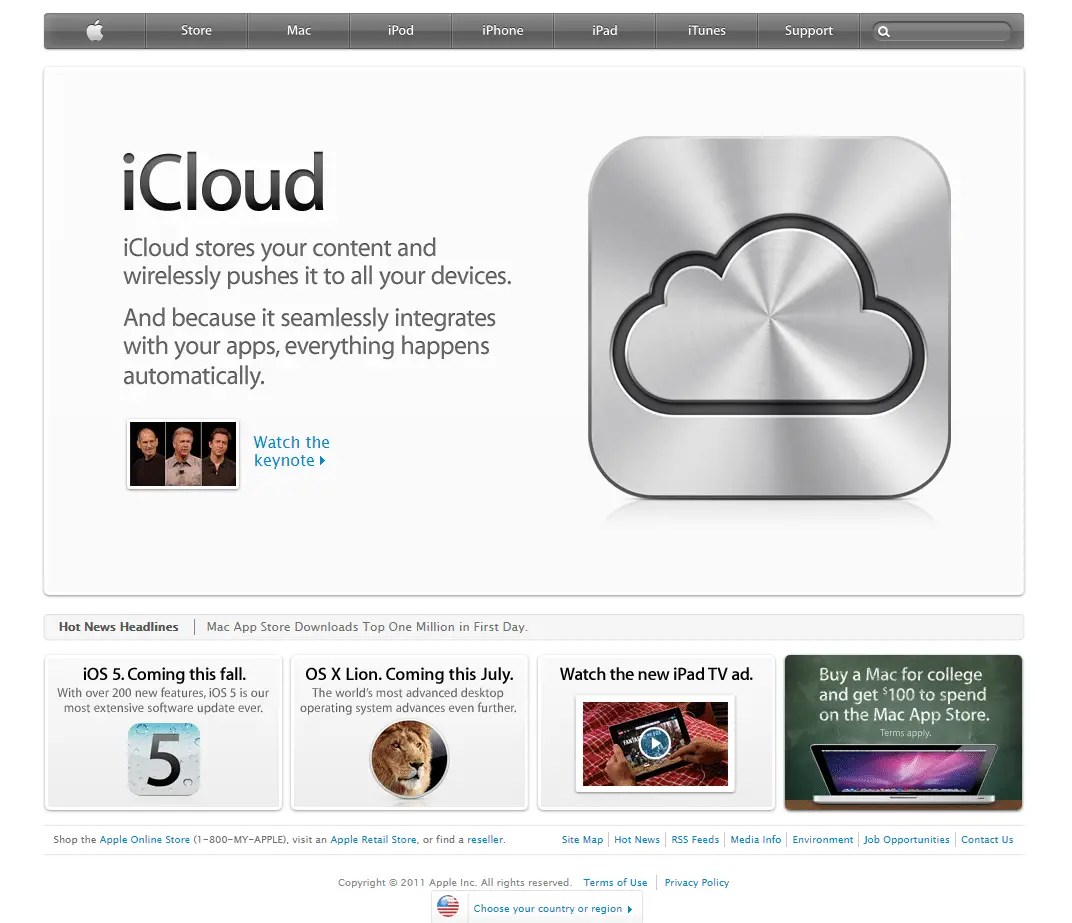
Task: Open OS X Lion Coming this July heading
Action: [409, 674]
